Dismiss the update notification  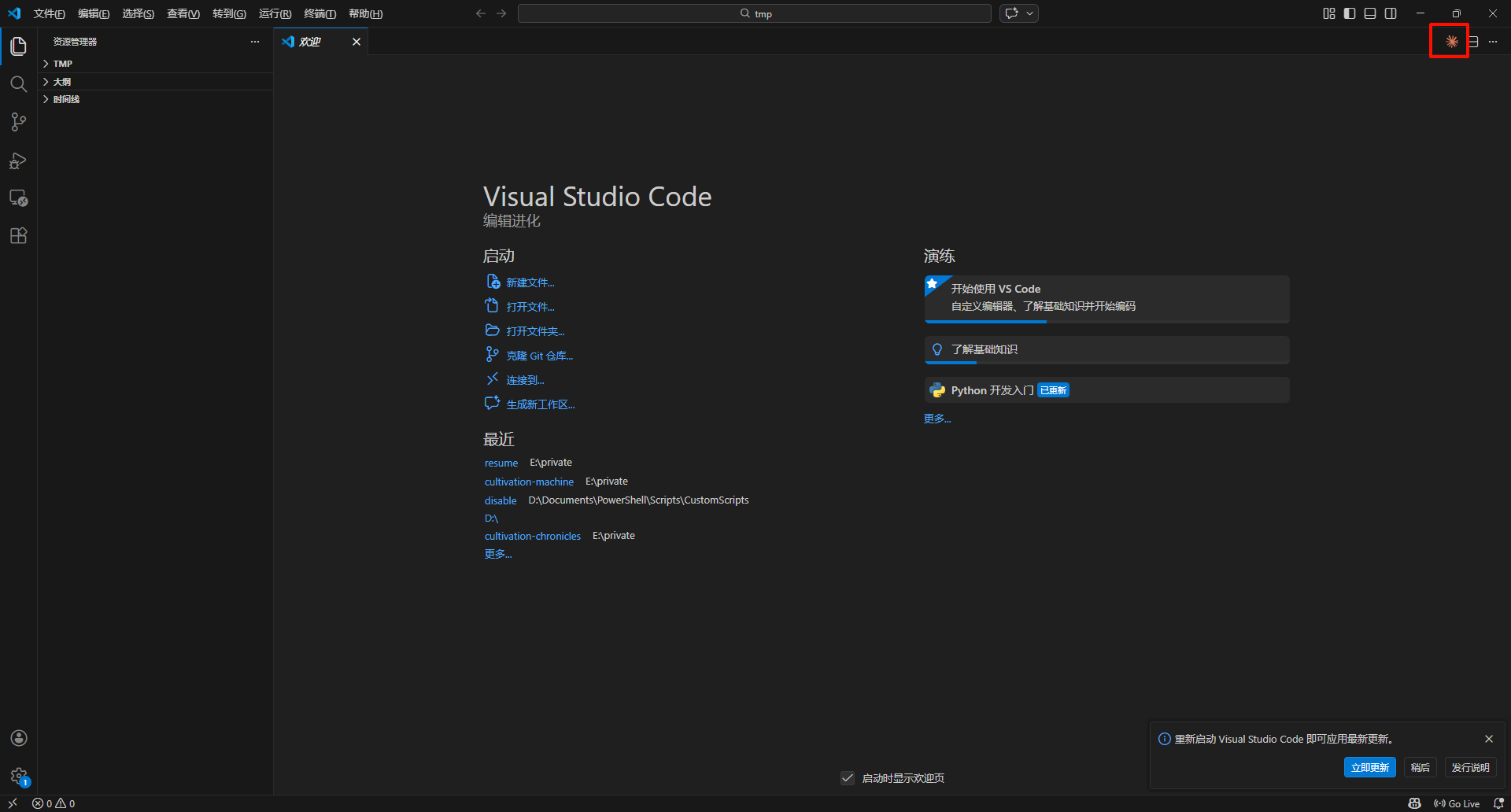pyautogui.click(x=1489, y=739)
